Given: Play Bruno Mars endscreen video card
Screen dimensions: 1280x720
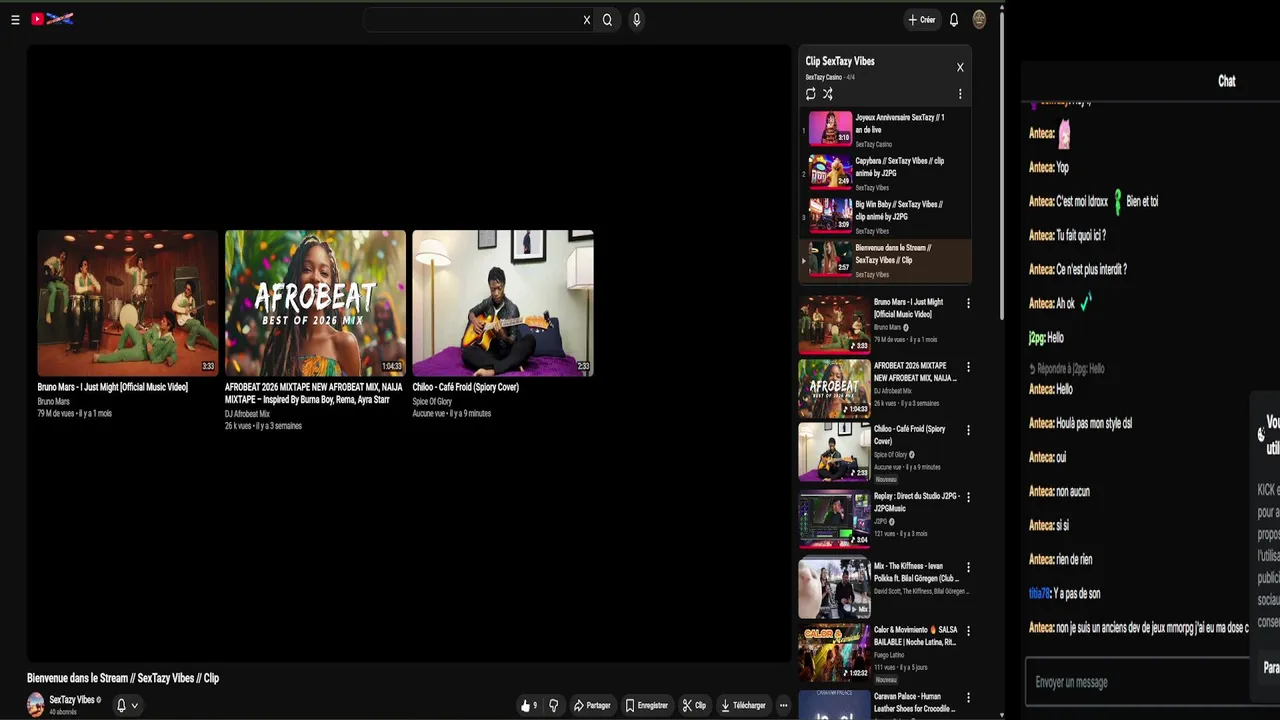Looking at the screenshot, I should [128, 303].
